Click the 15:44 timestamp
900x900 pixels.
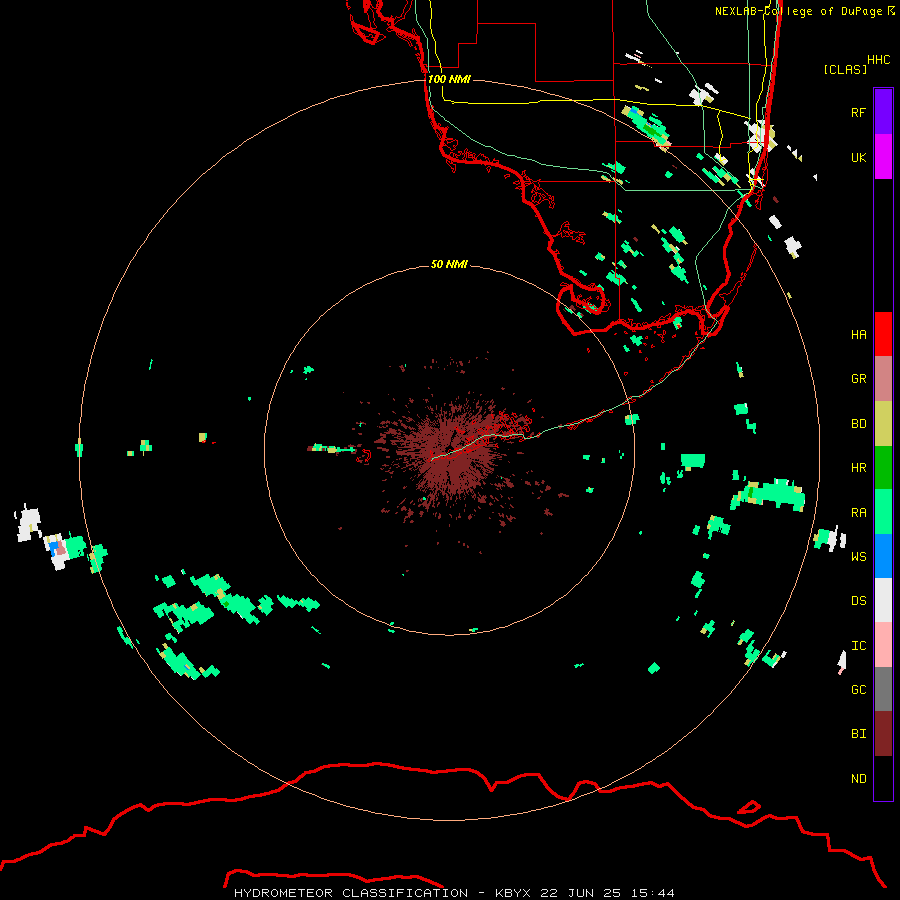[x=651, y=893]
